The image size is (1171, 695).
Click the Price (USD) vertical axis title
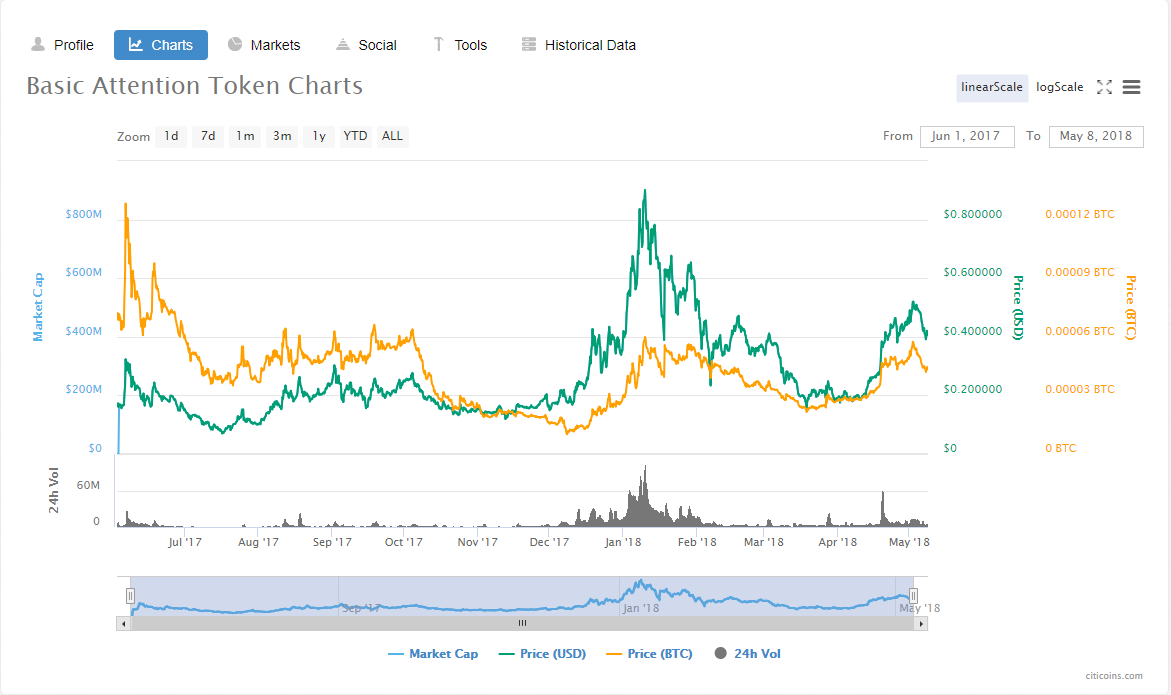click(1017, 308)
